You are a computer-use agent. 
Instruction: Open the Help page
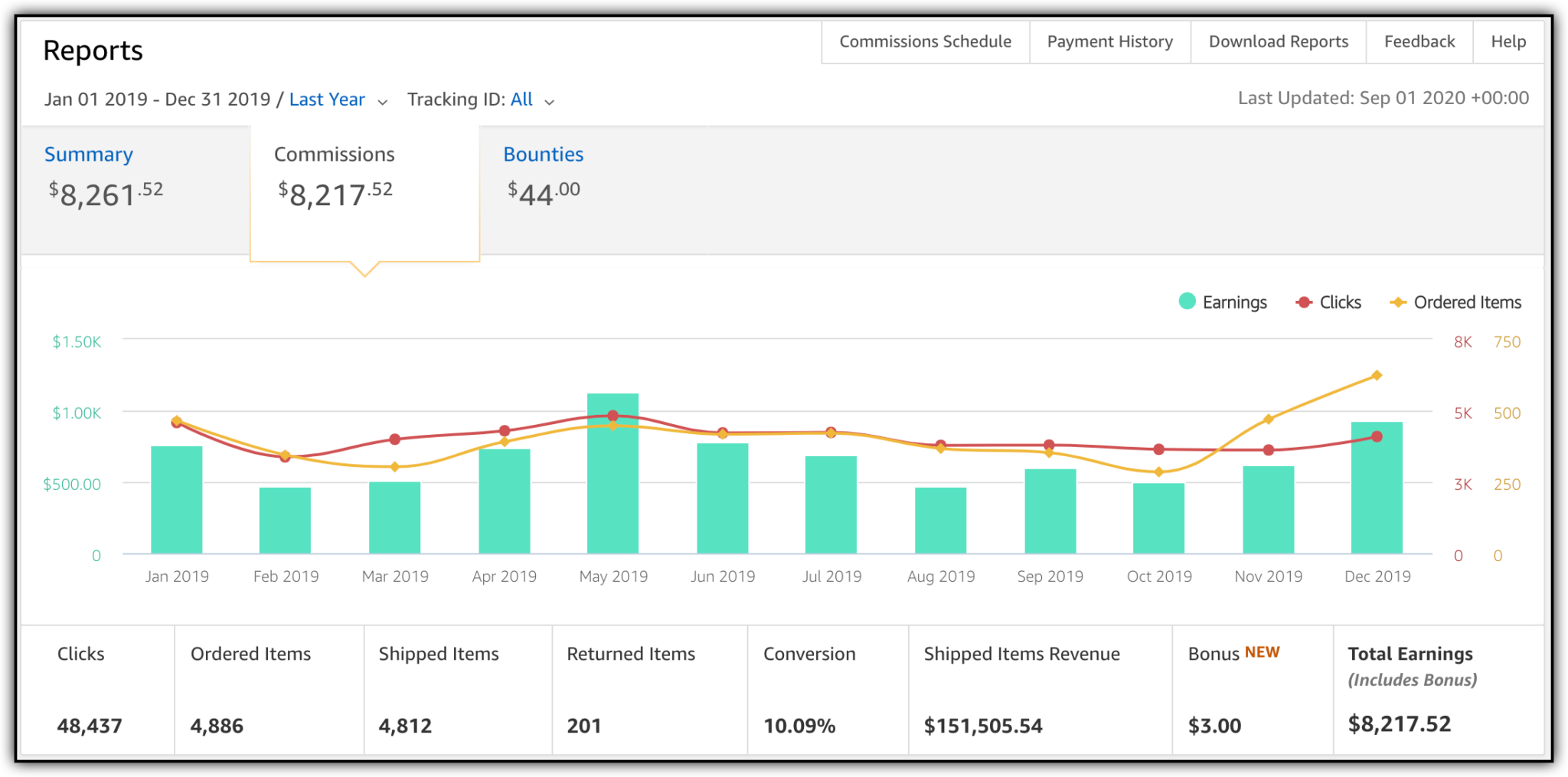pyautogui.click(x=1508, y=41)
